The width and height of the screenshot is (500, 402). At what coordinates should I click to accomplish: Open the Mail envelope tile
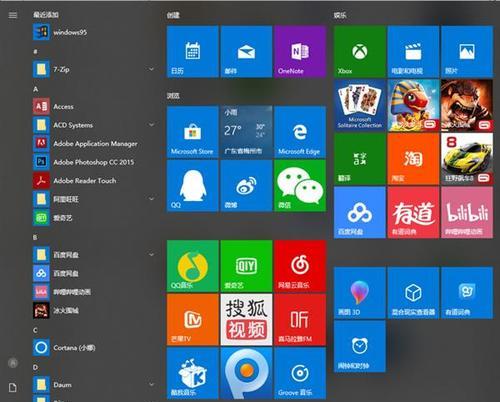tap(246, 51)
